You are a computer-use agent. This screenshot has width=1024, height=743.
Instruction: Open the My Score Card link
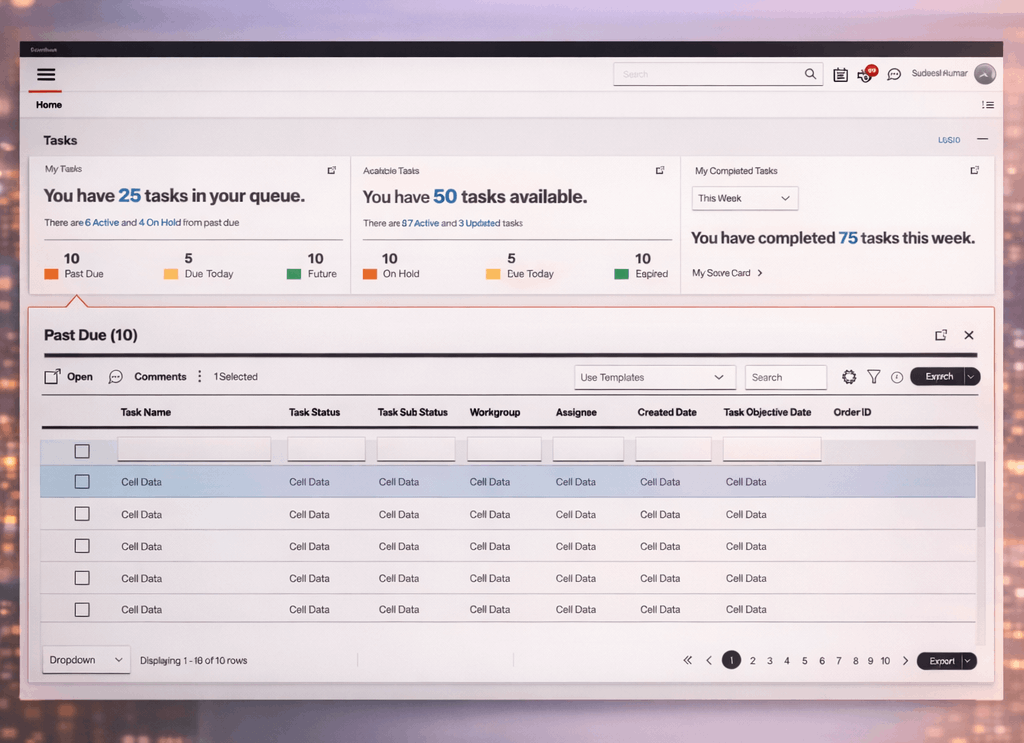tap(727, 273)
